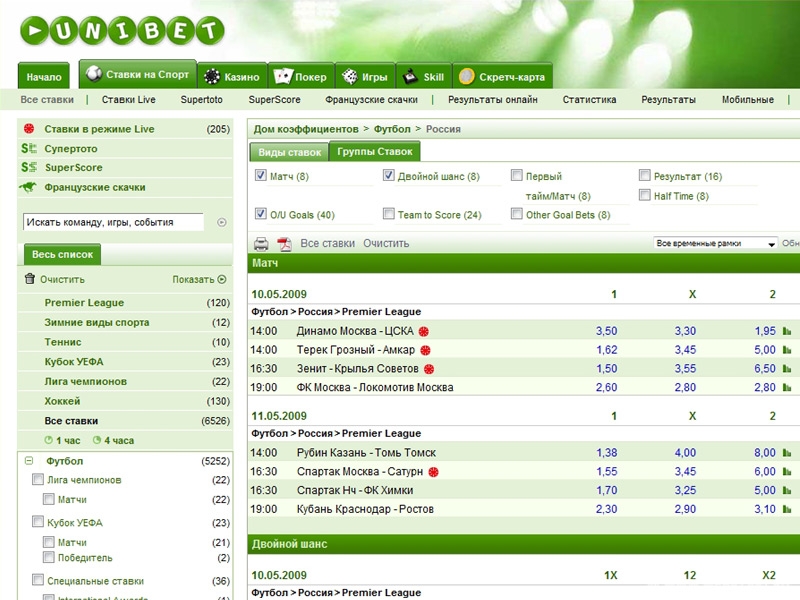Switch to the Казино tab
Viewport: 800px width, 600px height.
[x=231, y=76]
